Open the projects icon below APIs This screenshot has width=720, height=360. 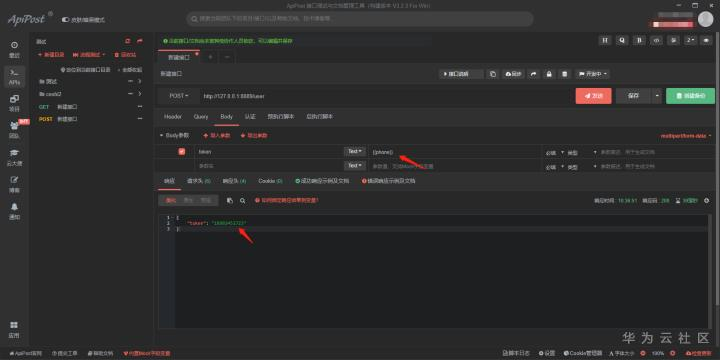14,99
